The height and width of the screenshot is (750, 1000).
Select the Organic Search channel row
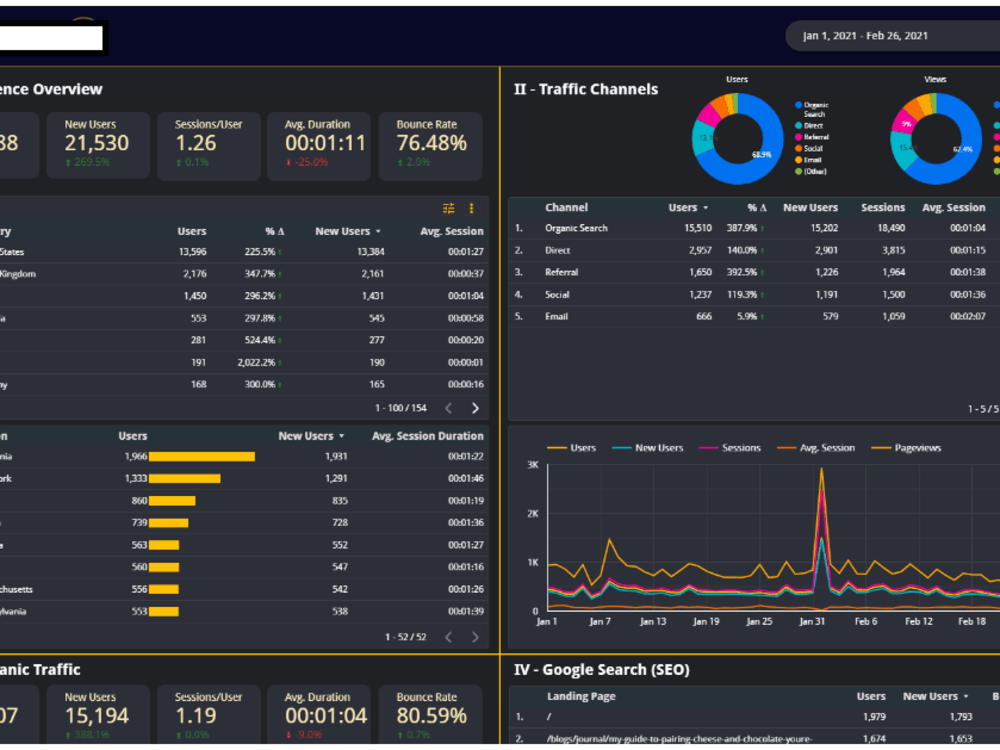pyautogui.click(x=754, y=228)
